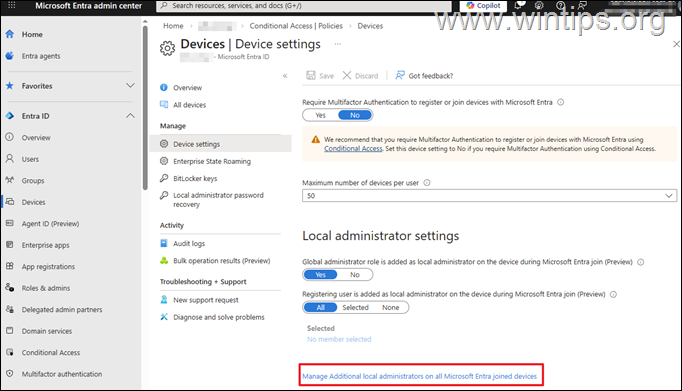
Task: Open portal settings gear in header
Action: pyautogui.click(x=539, y=5)
